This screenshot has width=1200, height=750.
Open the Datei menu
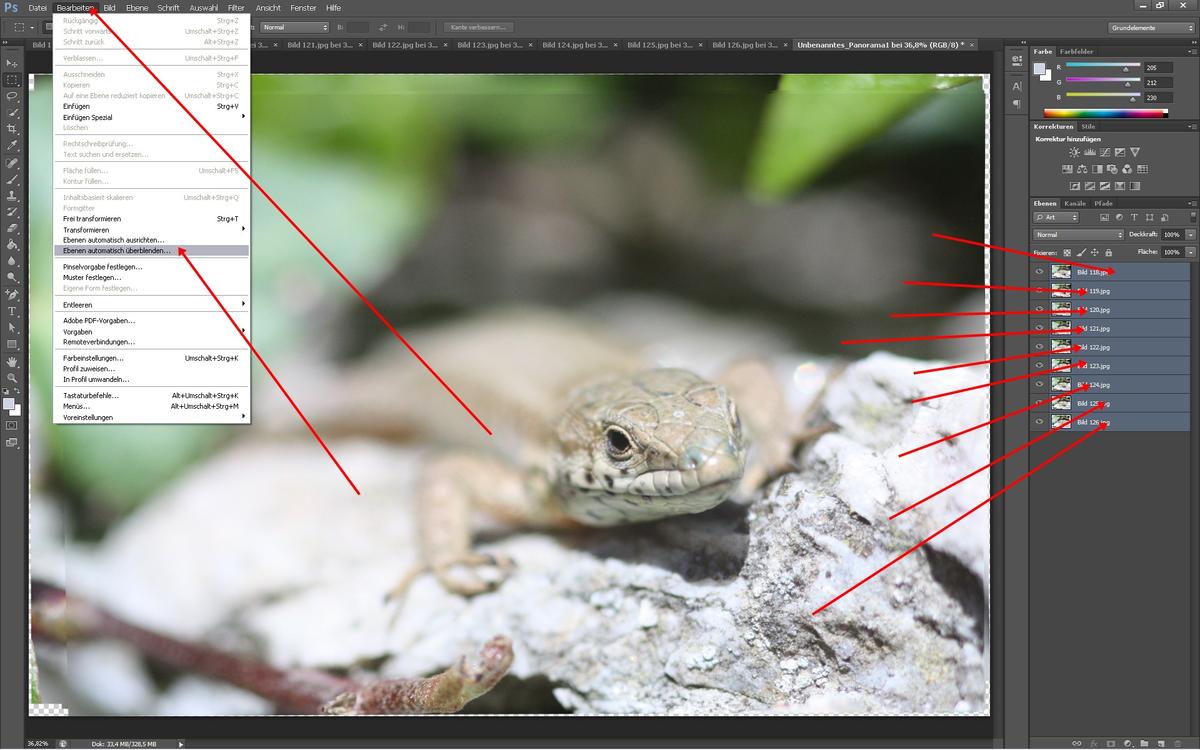point(38,7)
